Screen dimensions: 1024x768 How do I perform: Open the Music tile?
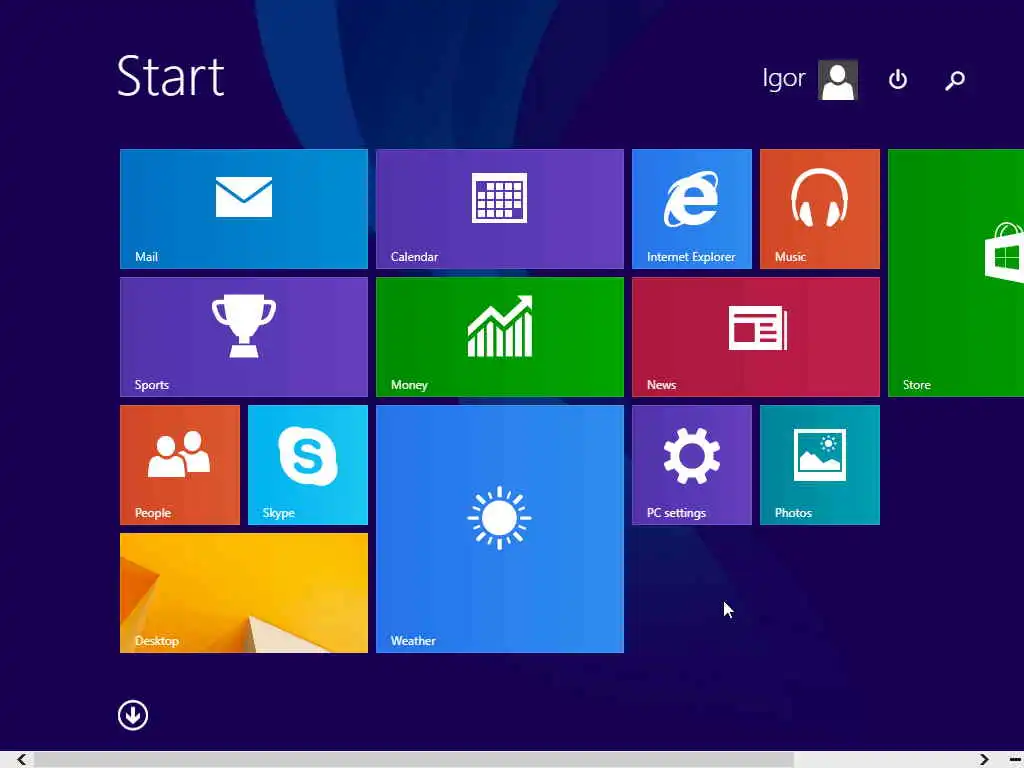[x=820, y=209]
